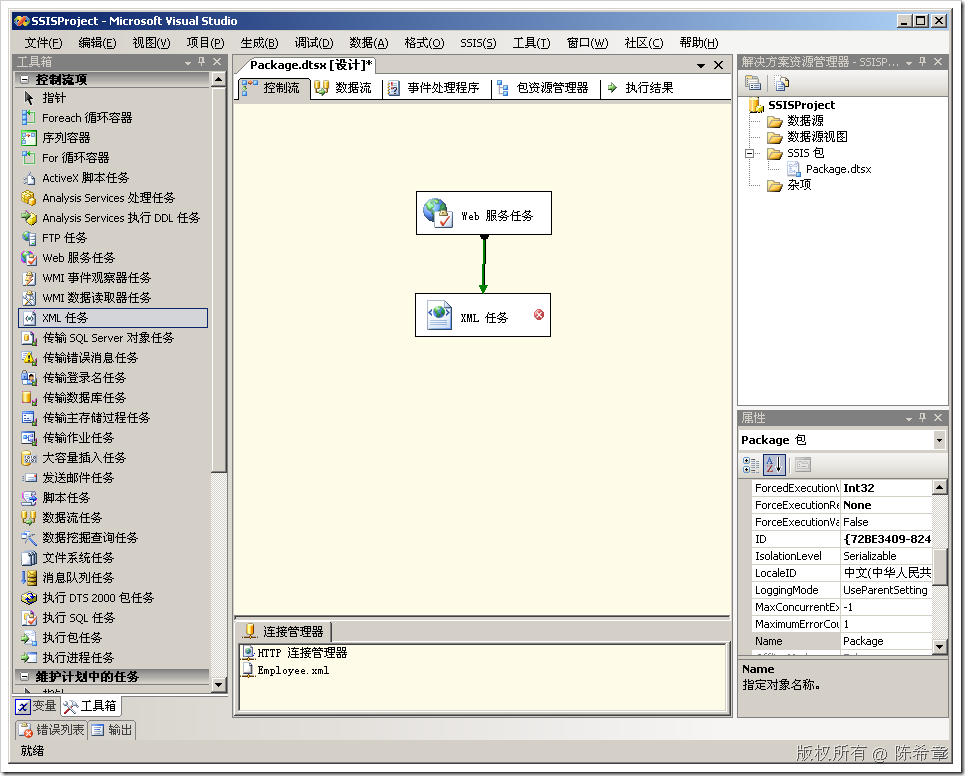Screen dimensions: 965x776
Task: Collapse the 控制流项 toolbox section
Action: pos(25,79)
